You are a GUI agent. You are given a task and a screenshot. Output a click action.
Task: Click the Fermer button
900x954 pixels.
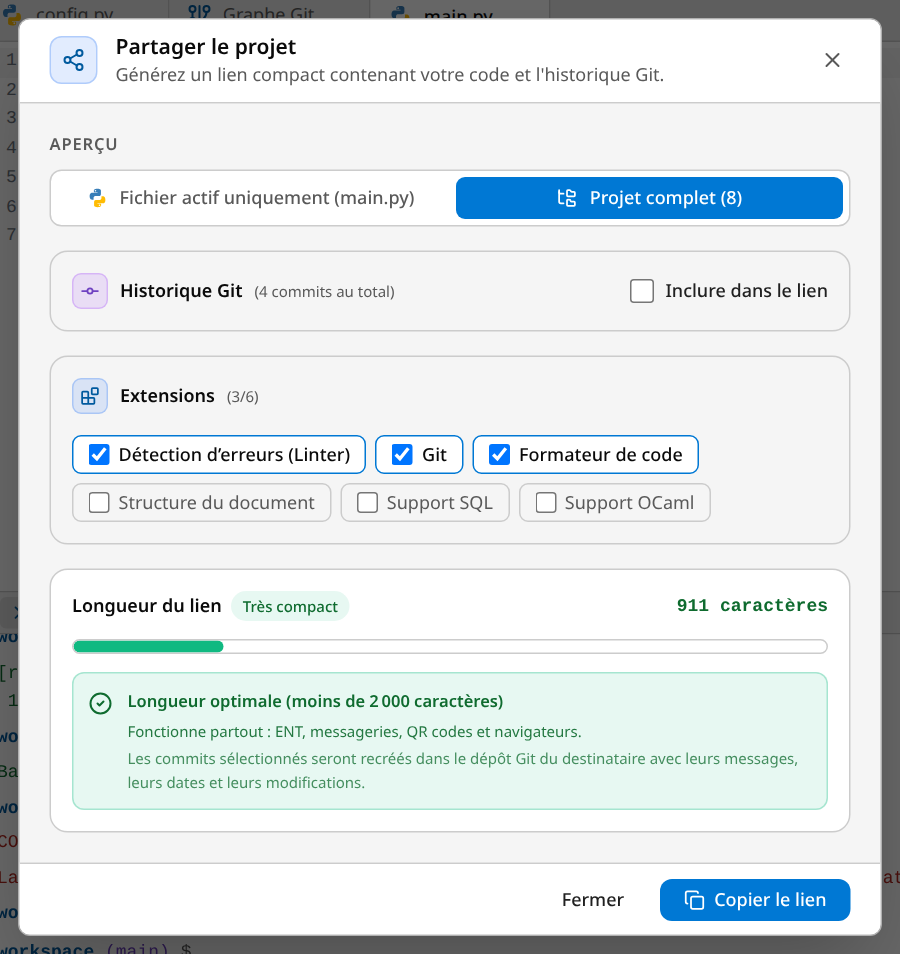point(593,900)
